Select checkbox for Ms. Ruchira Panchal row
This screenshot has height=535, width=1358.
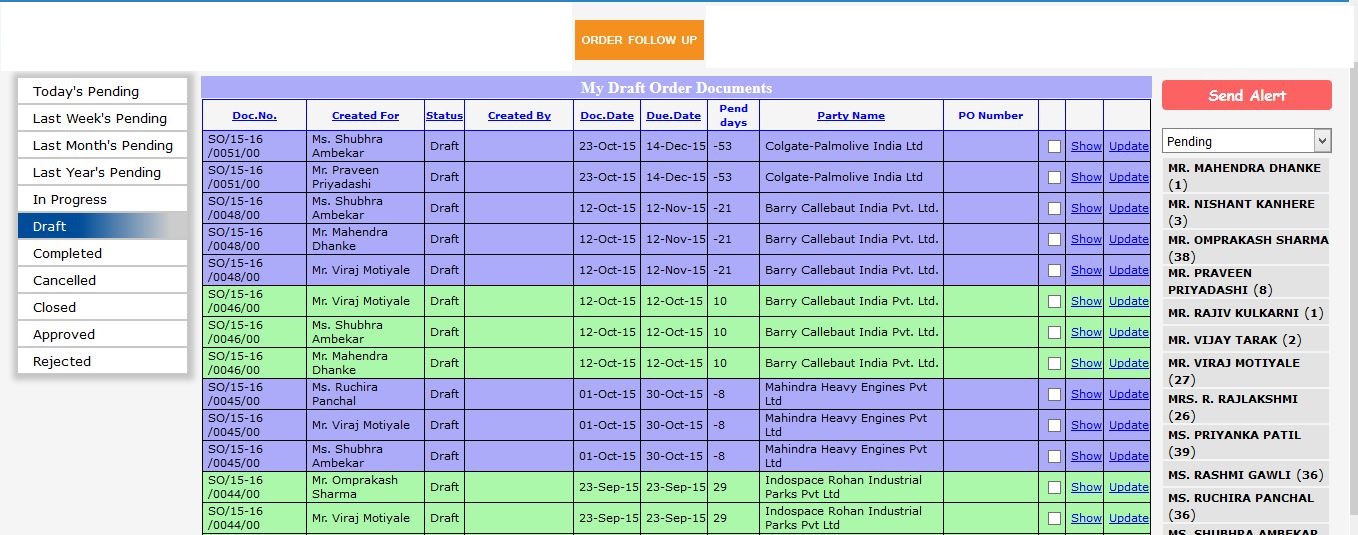pyautogui.click(x=1053, y=394)
